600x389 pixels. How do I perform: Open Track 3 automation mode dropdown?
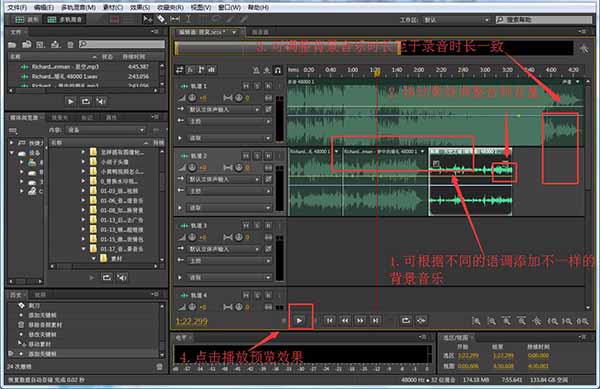[230, 277]
